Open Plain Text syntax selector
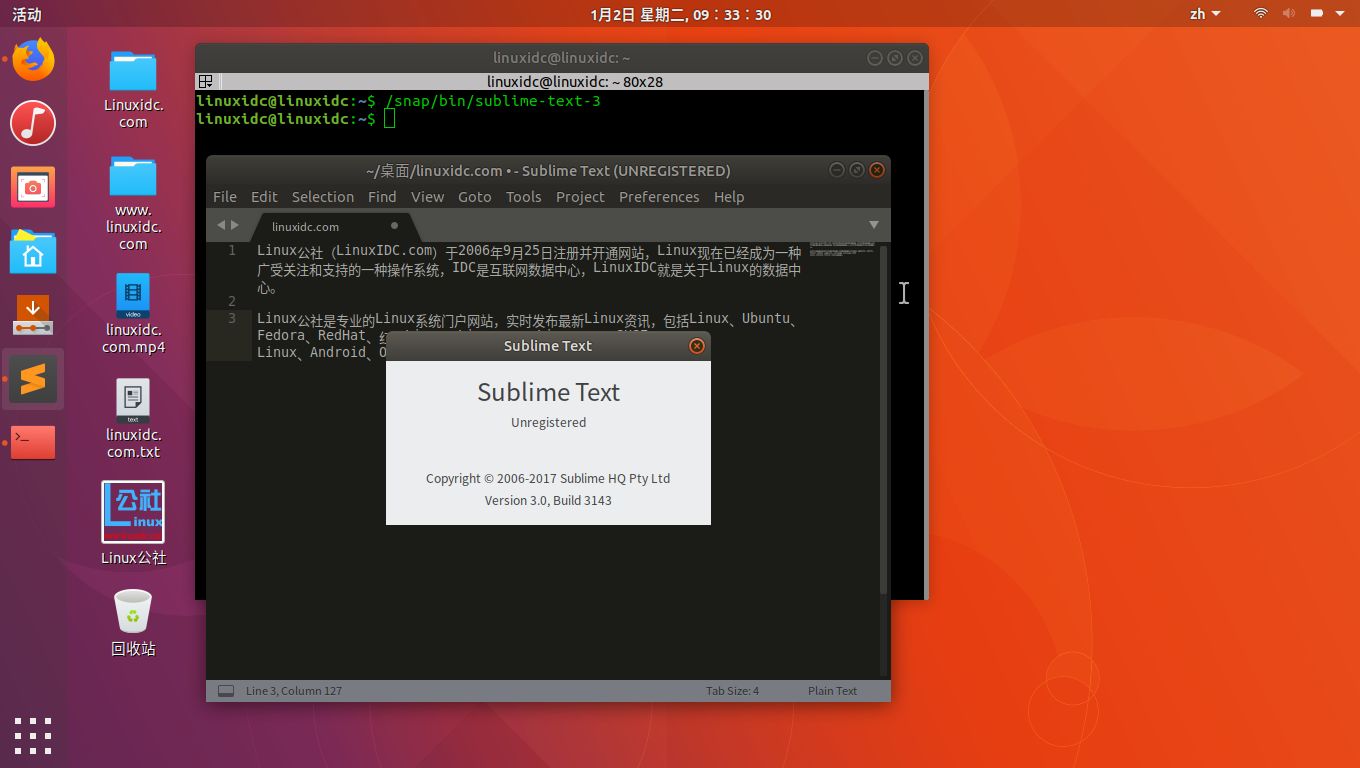 pos(832,691)
